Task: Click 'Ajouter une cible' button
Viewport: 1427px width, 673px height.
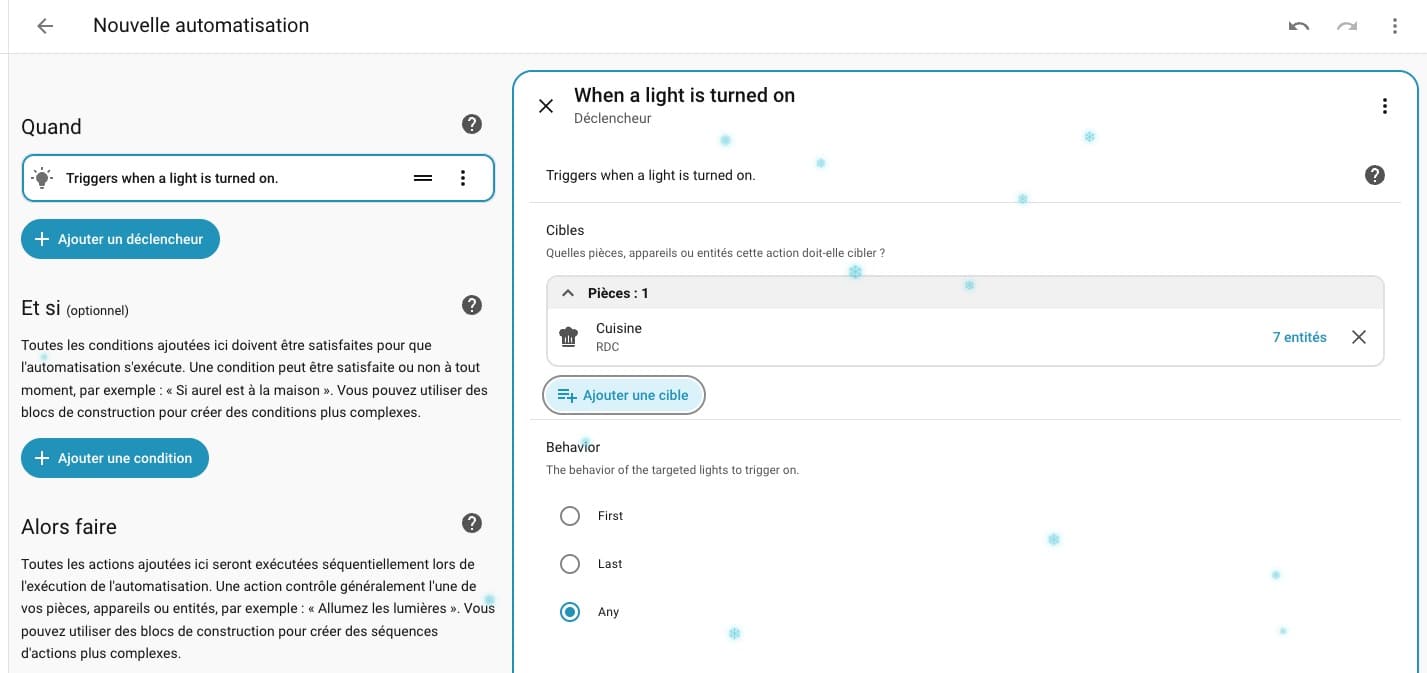Action: [624, 395]
